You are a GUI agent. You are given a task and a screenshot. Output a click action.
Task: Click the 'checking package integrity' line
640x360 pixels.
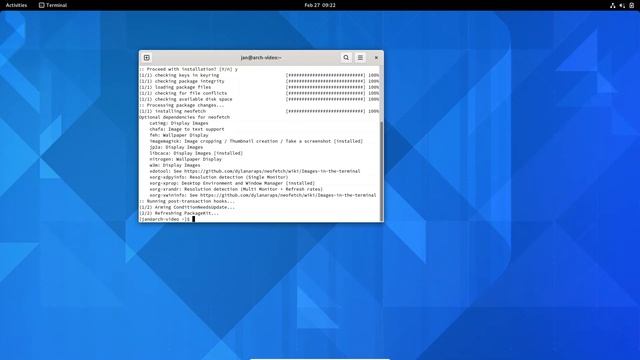pos(259,81)
